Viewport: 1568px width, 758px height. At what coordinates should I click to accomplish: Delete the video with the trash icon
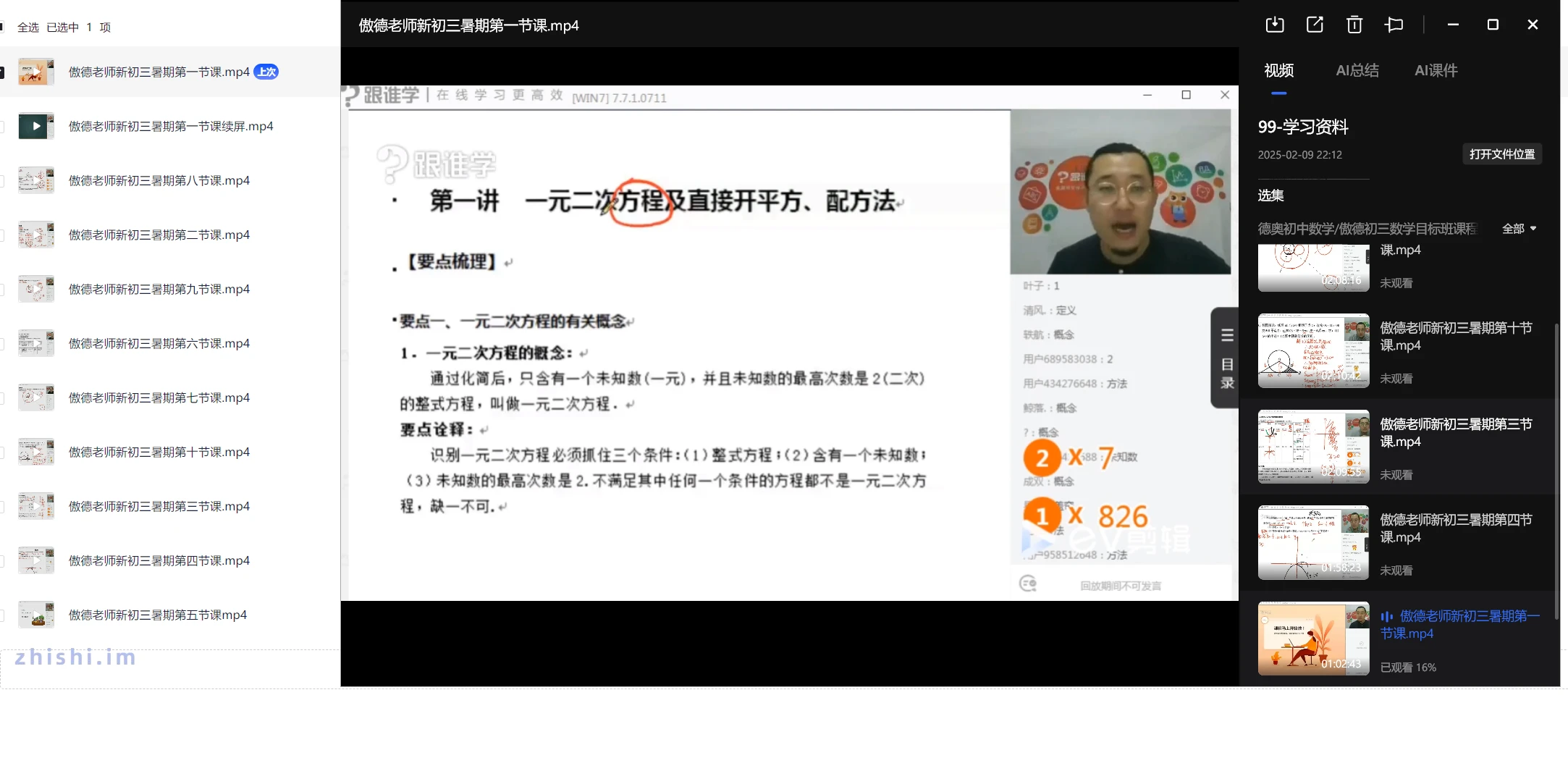(1354, 25)
